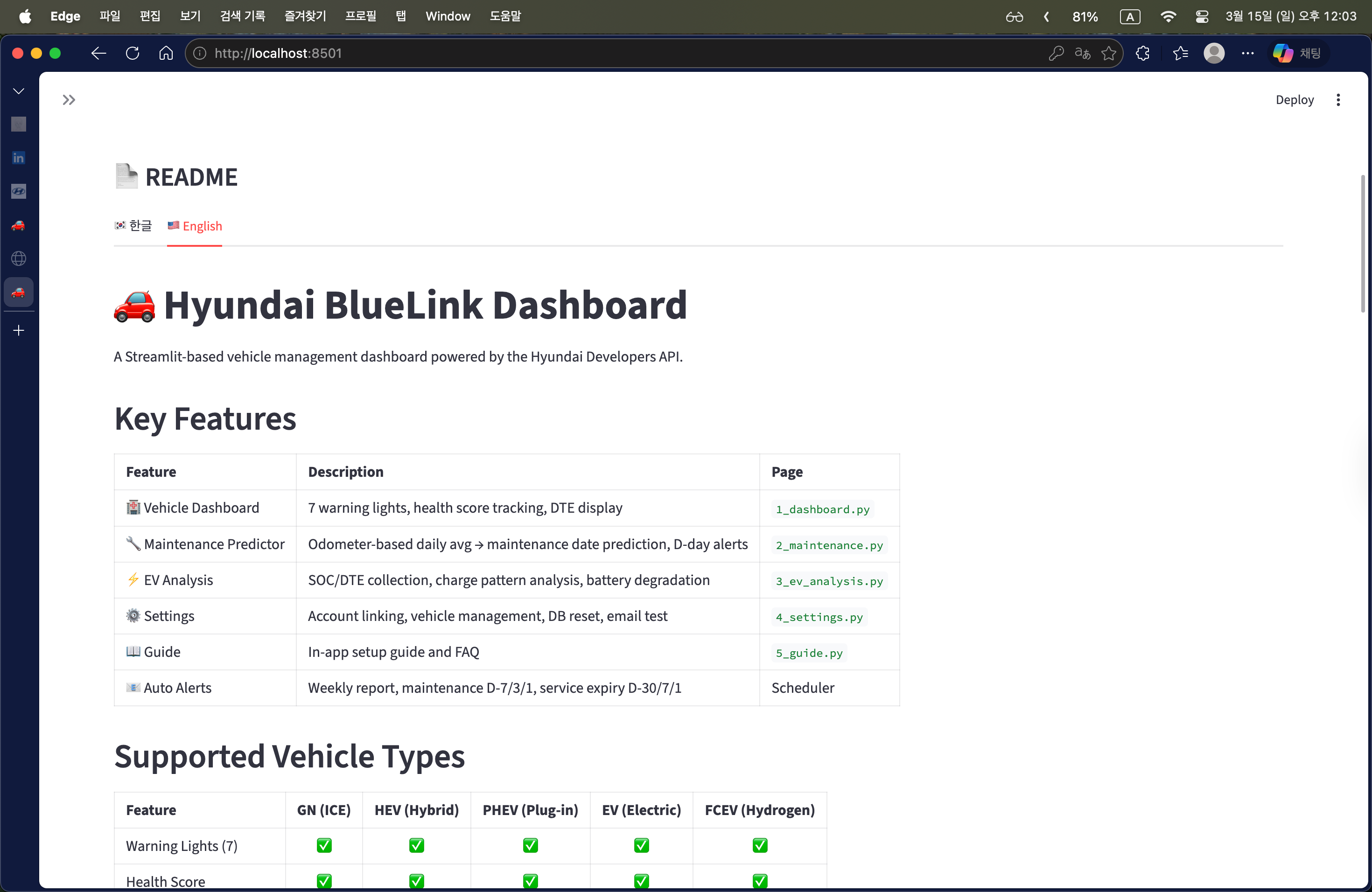Open the 2_maintenance.py page link

(828, 544)
